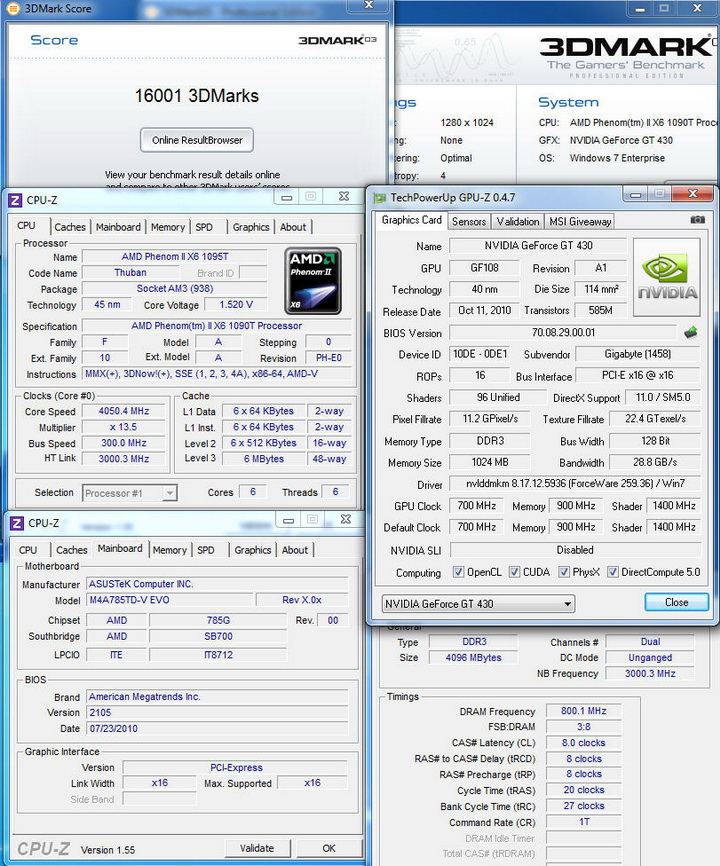Open the About tab in lower CPU-Z
Screen dimensions: 720x866
tap(295, 550)
